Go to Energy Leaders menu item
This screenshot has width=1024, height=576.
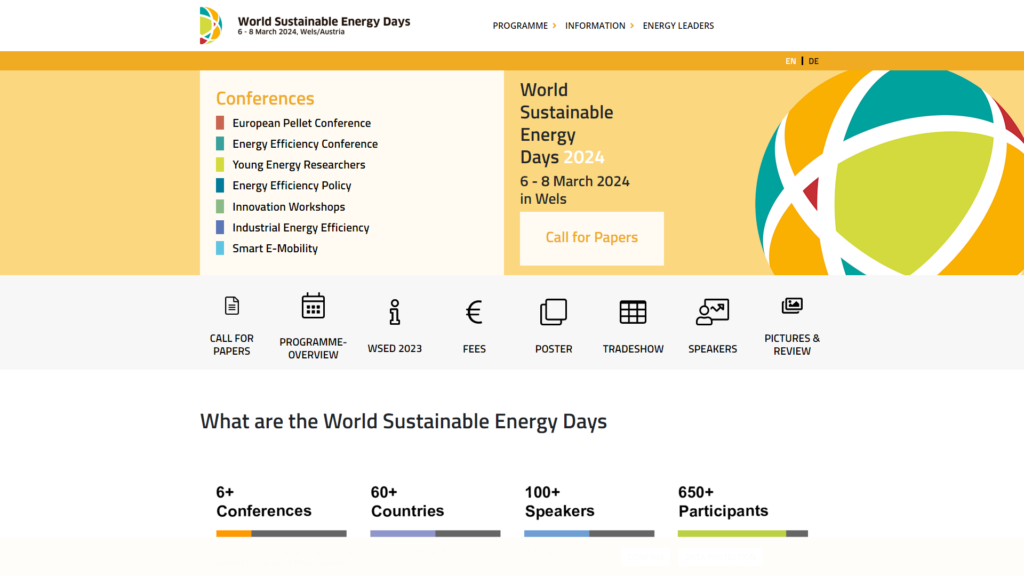(x=678, y=25)
